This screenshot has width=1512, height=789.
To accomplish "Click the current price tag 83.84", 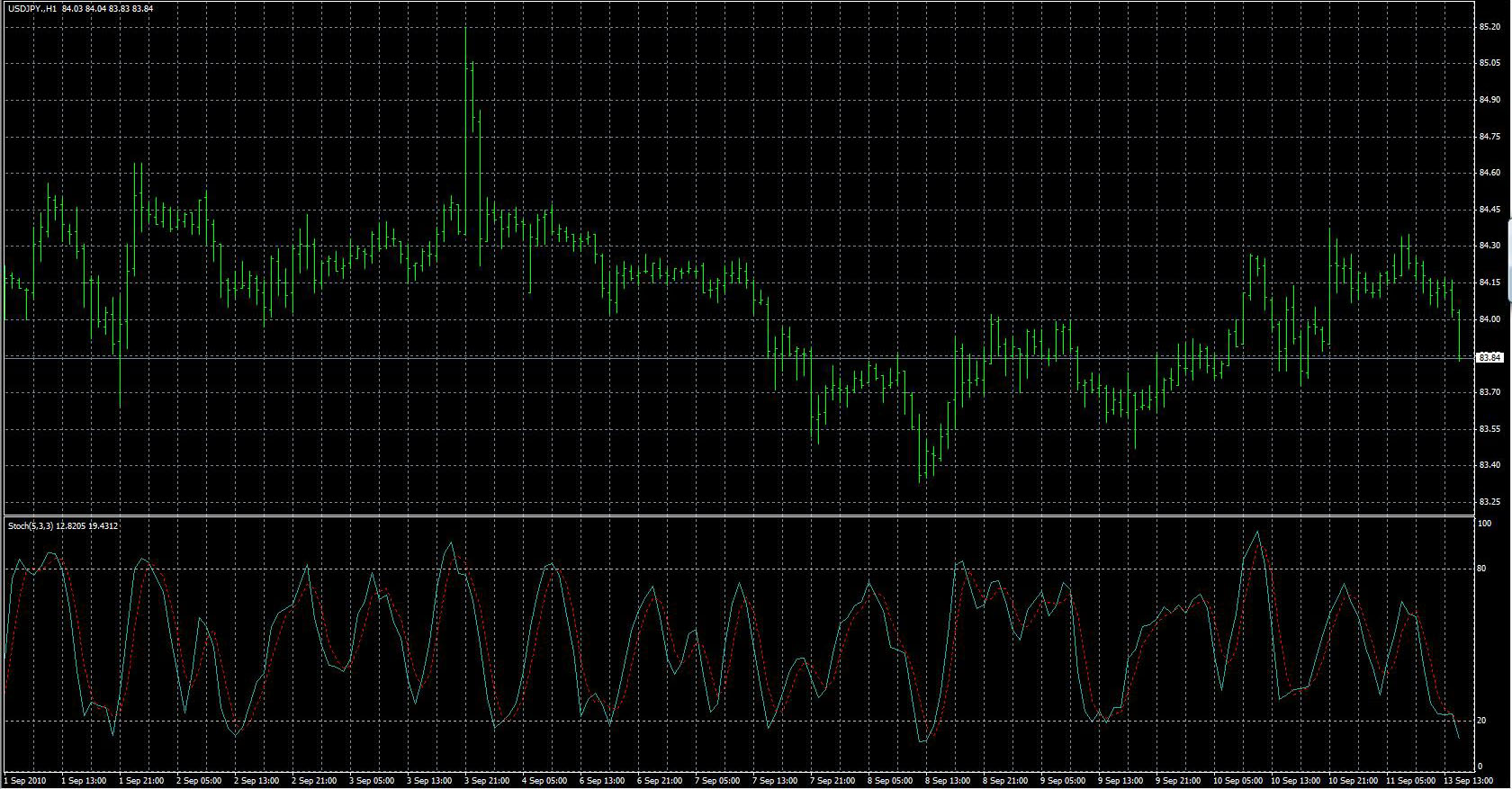I will [1489, 358].
